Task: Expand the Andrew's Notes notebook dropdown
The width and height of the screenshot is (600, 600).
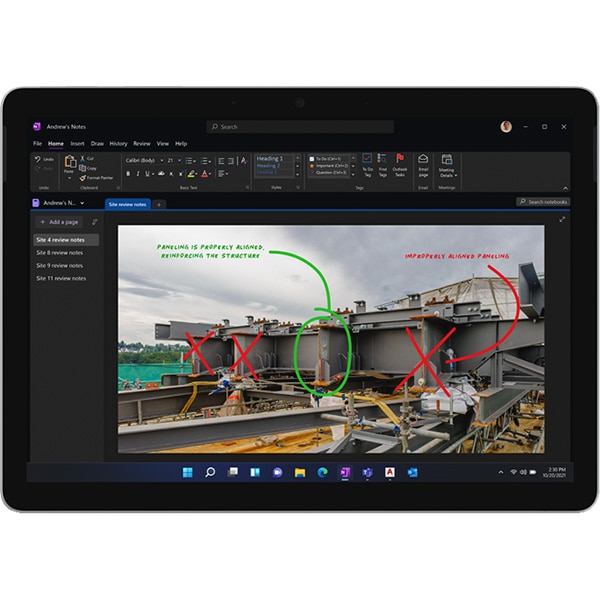Action: click(x=82, y=203)
